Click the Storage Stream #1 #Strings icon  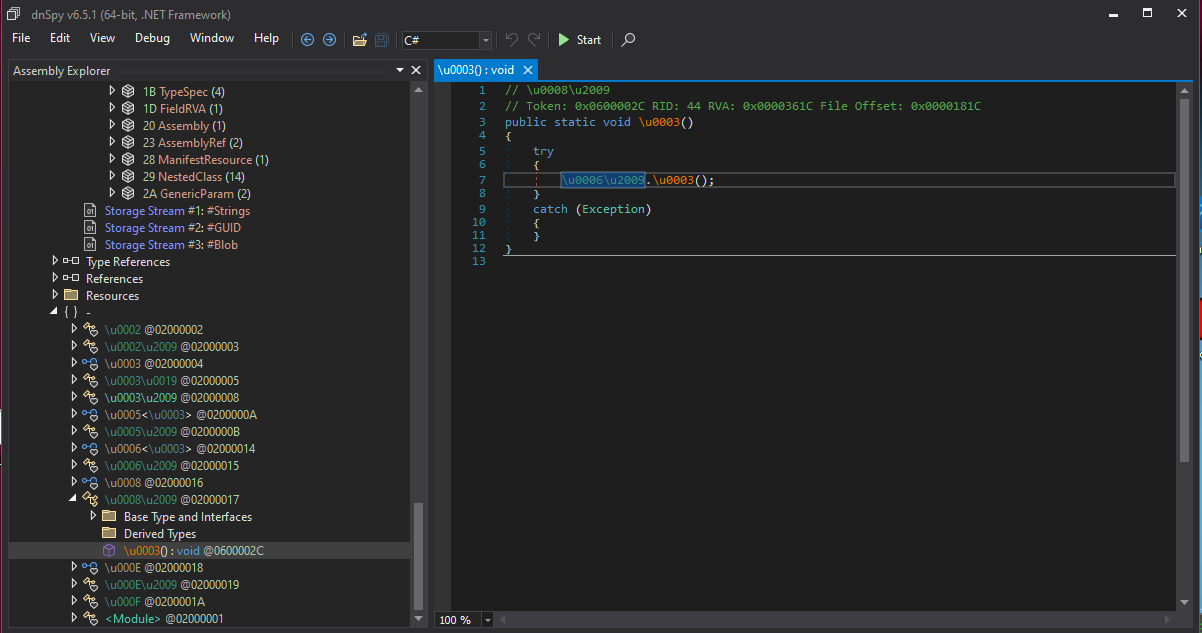(x=90, y=211)
